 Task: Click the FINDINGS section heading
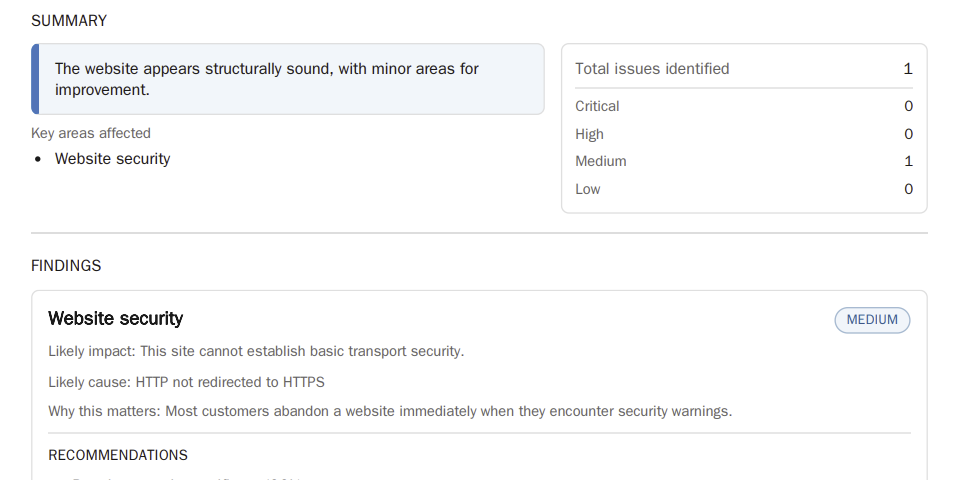click(66, 266)
